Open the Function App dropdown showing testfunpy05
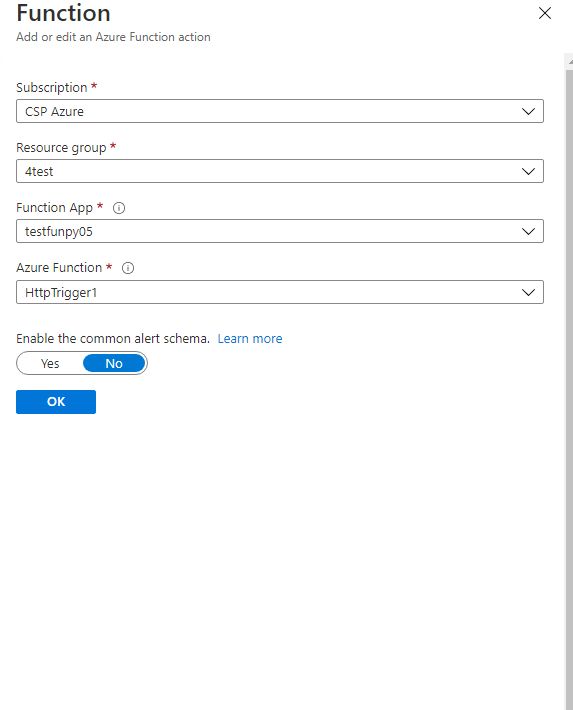The height and width of the screenshot is (710, 573). [x=279, y=231]
